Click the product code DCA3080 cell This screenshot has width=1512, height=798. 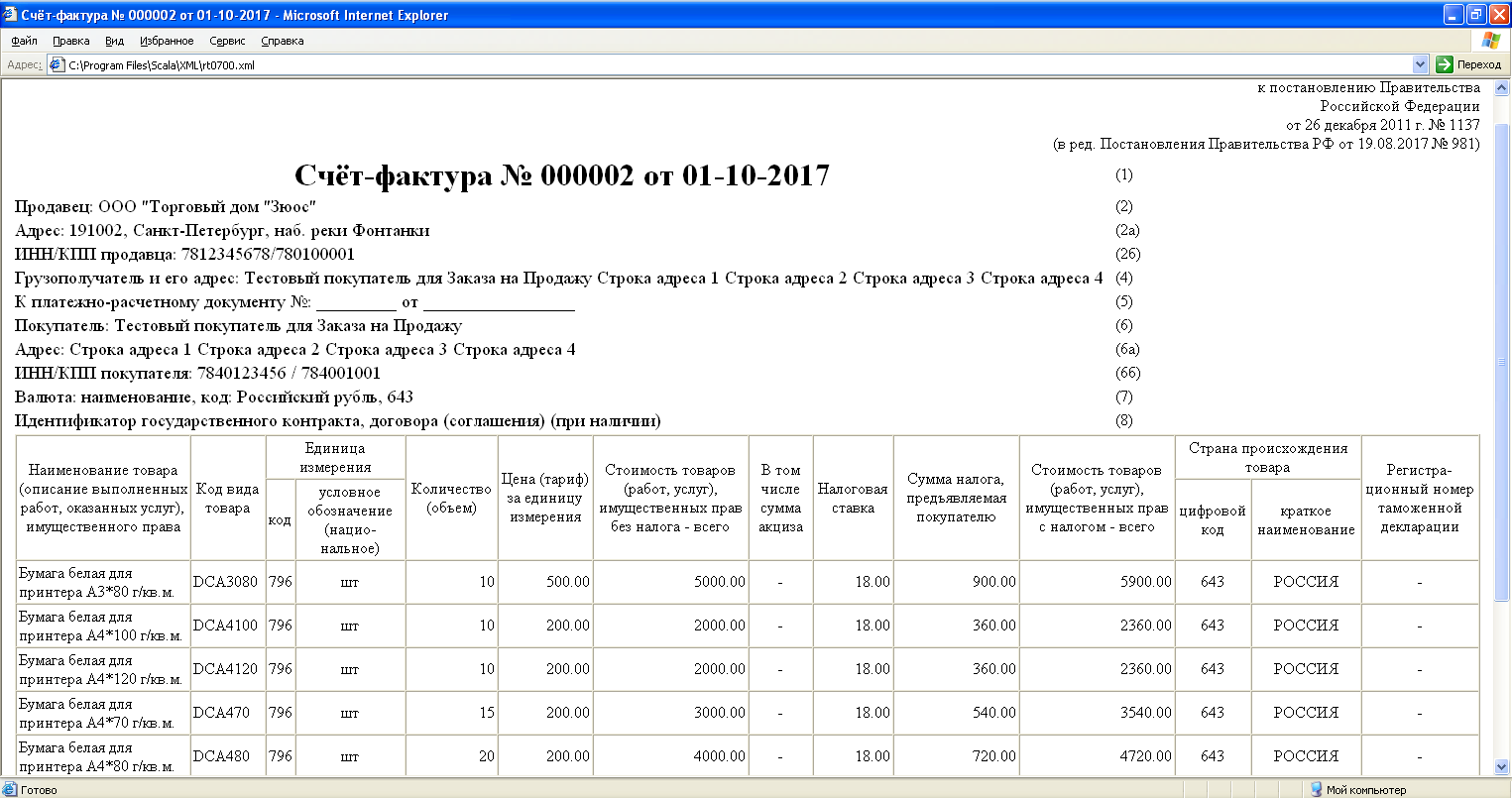(x=228, y=582)
